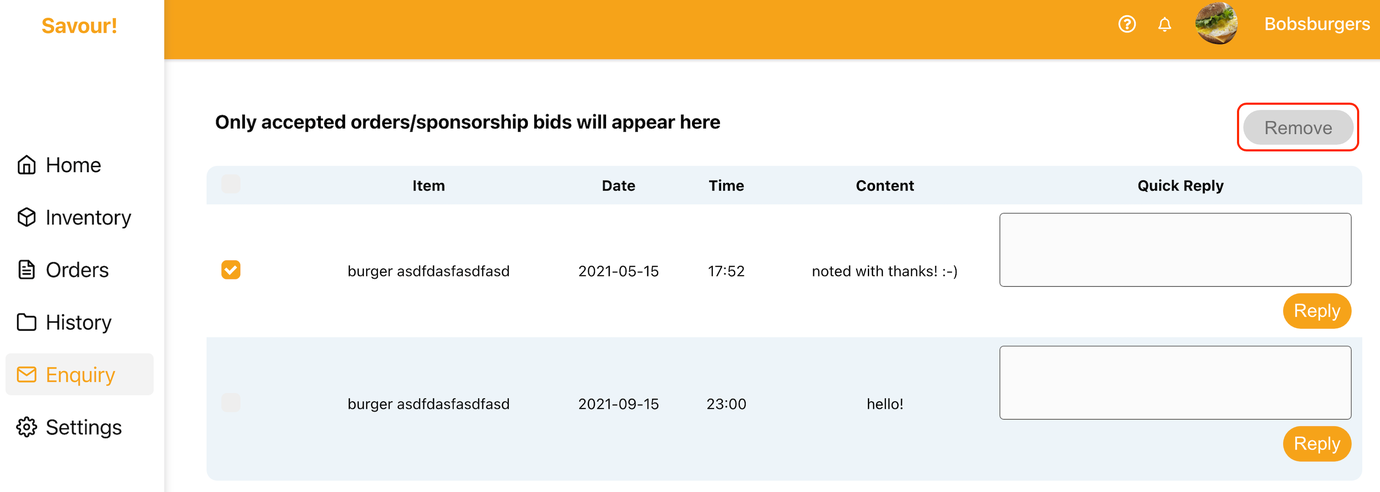Go to the Inventory menu label
Image resolution: width=1380 pixels, height=492 pixels.
tap(88, 218)
